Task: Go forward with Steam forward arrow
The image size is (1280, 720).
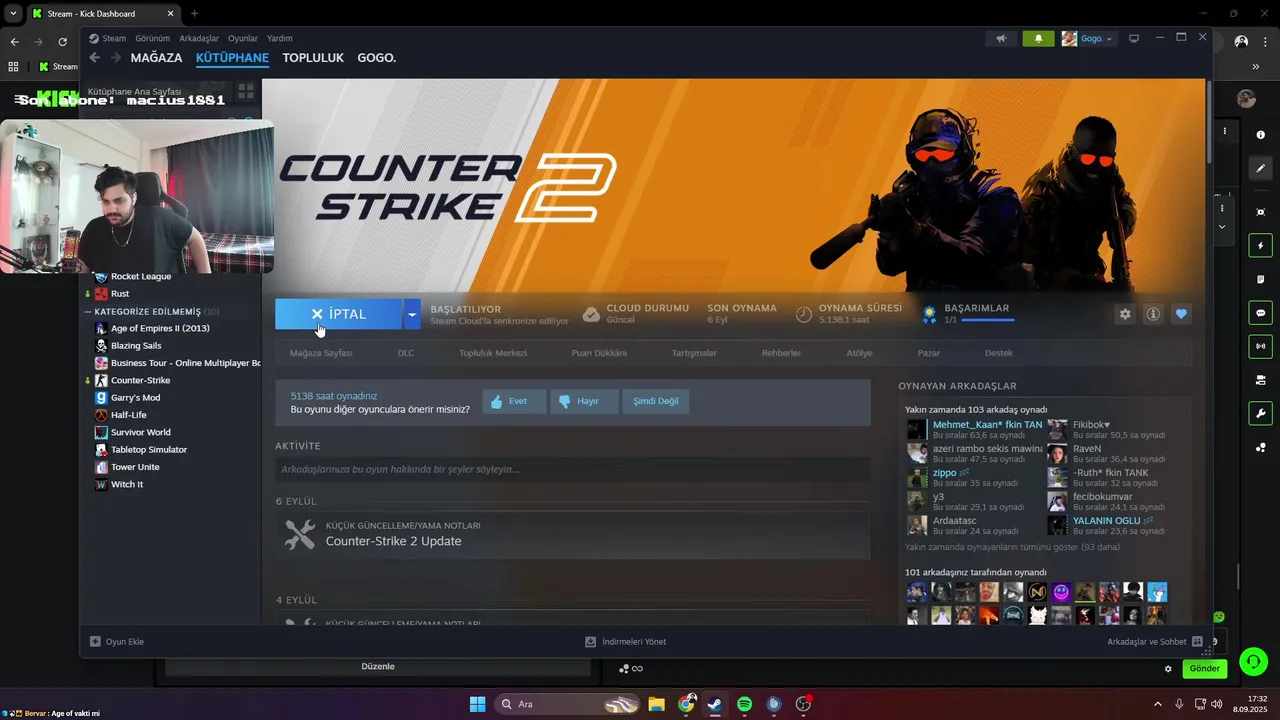Action: [115, 58]
